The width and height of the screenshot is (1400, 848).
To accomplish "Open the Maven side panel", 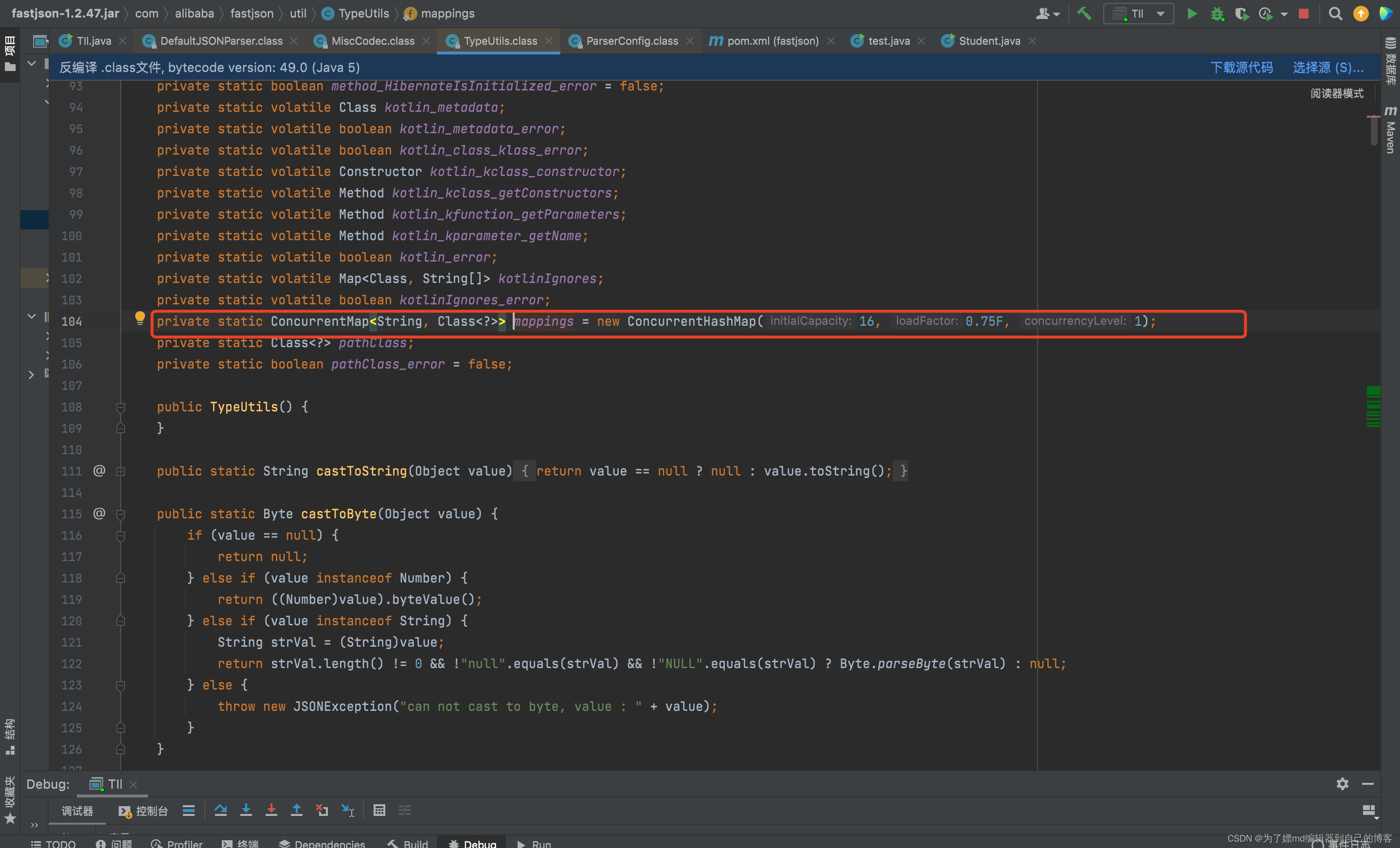I will 1390,129.
